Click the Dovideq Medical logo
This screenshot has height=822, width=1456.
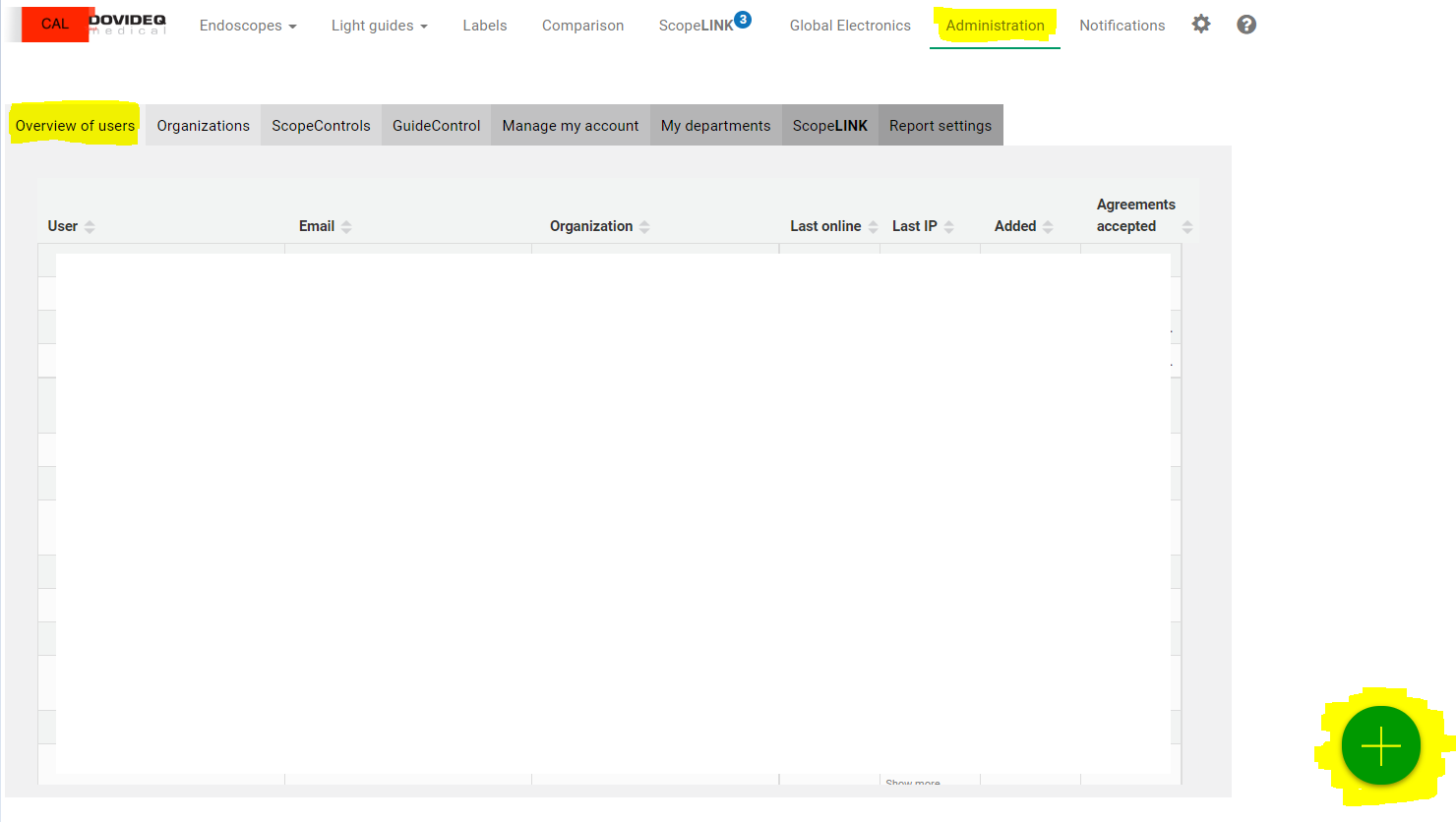(x=127, y=25)
